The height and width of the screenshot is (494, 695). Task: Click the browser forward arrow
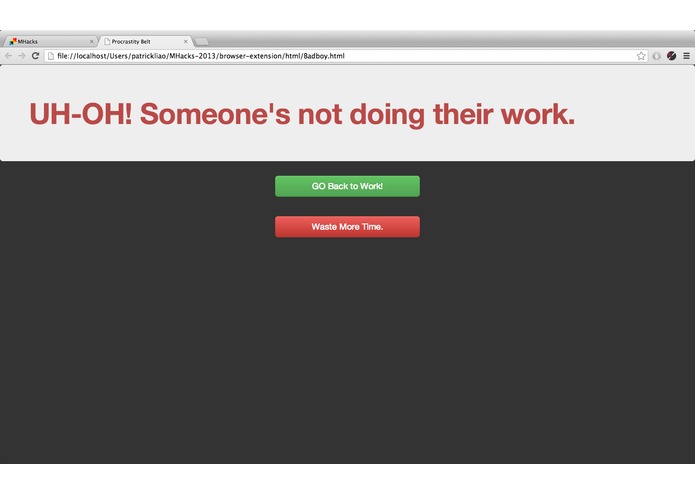click(x=22, y=56)
